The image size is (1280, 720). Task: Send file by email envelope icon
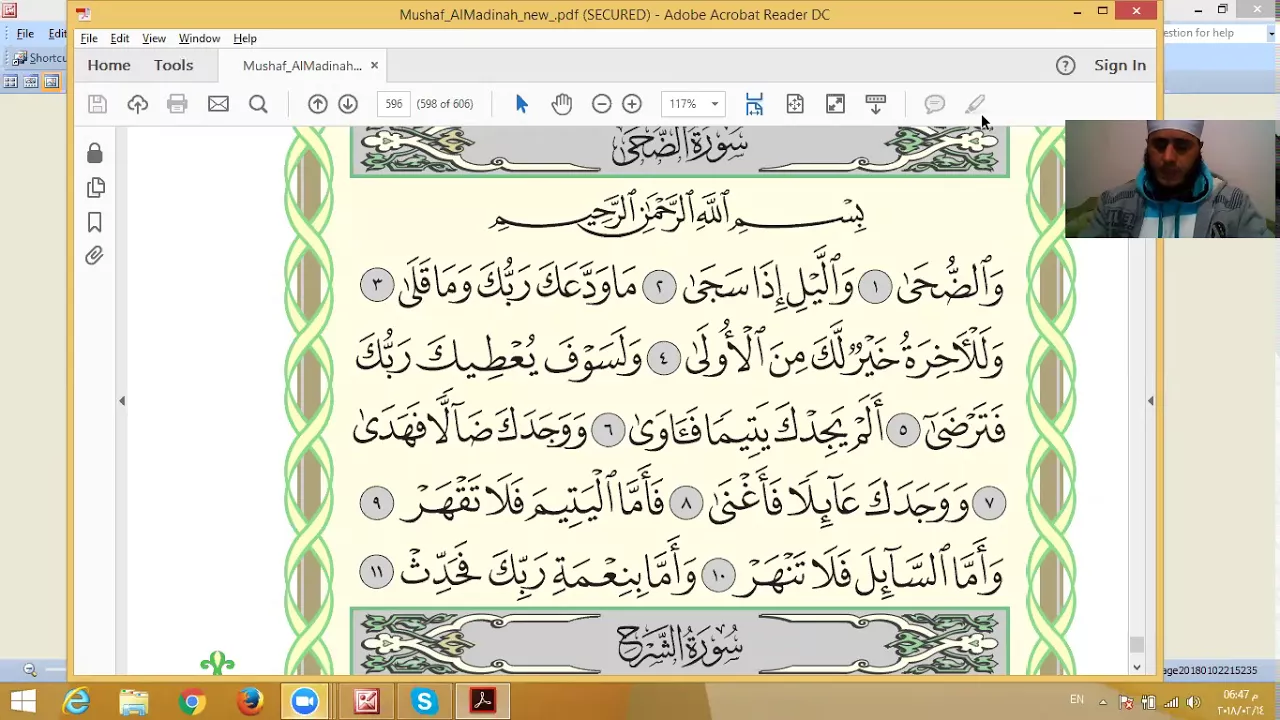pyautogui.click(x=218, y=104)
